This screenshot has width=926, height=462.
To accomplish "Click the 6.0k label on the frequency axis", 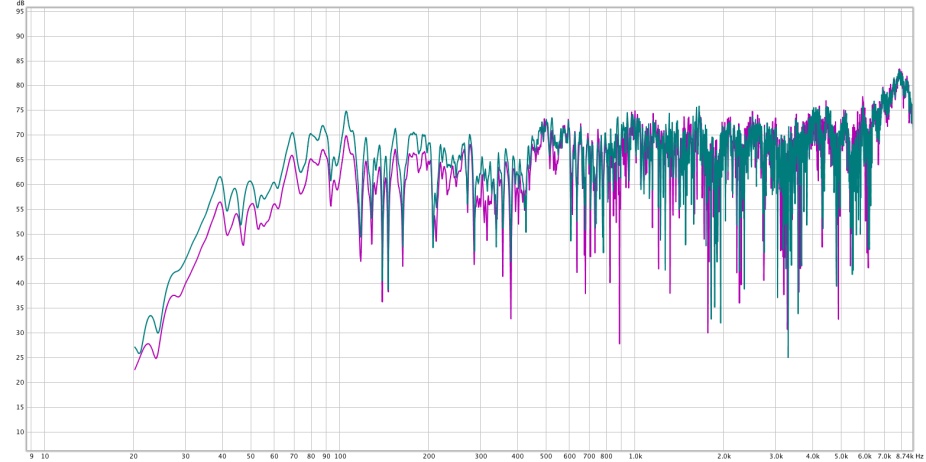I will (865, 456).
